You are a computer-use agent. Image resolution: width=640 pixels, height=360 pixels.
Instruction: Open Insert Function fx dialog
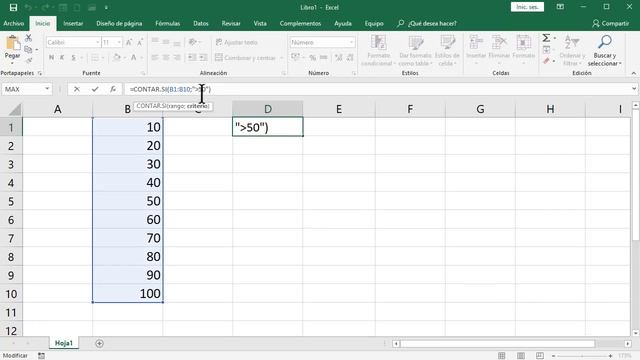click(113, 89)
